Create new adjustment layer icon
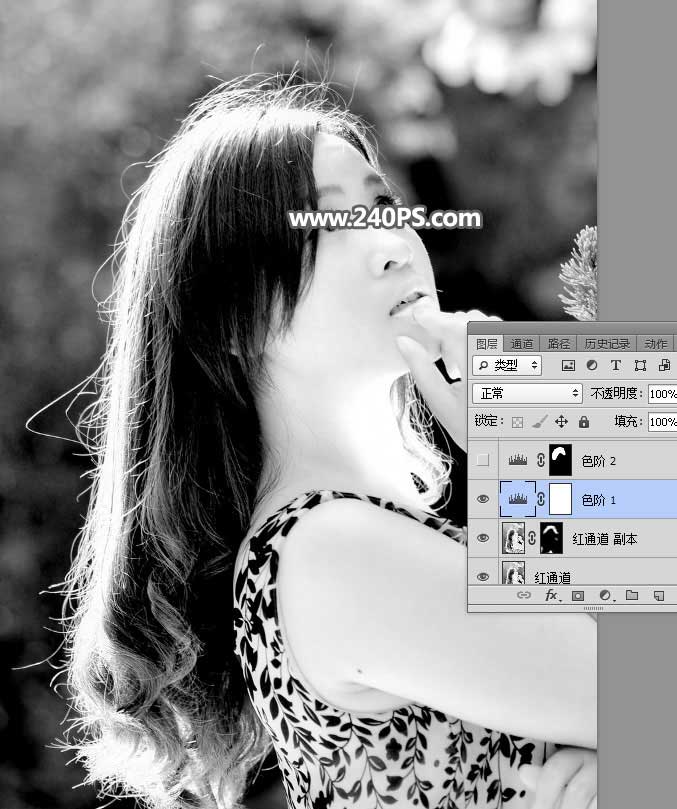The height and width of the screenshot is (809, 677). click(605, 595)
